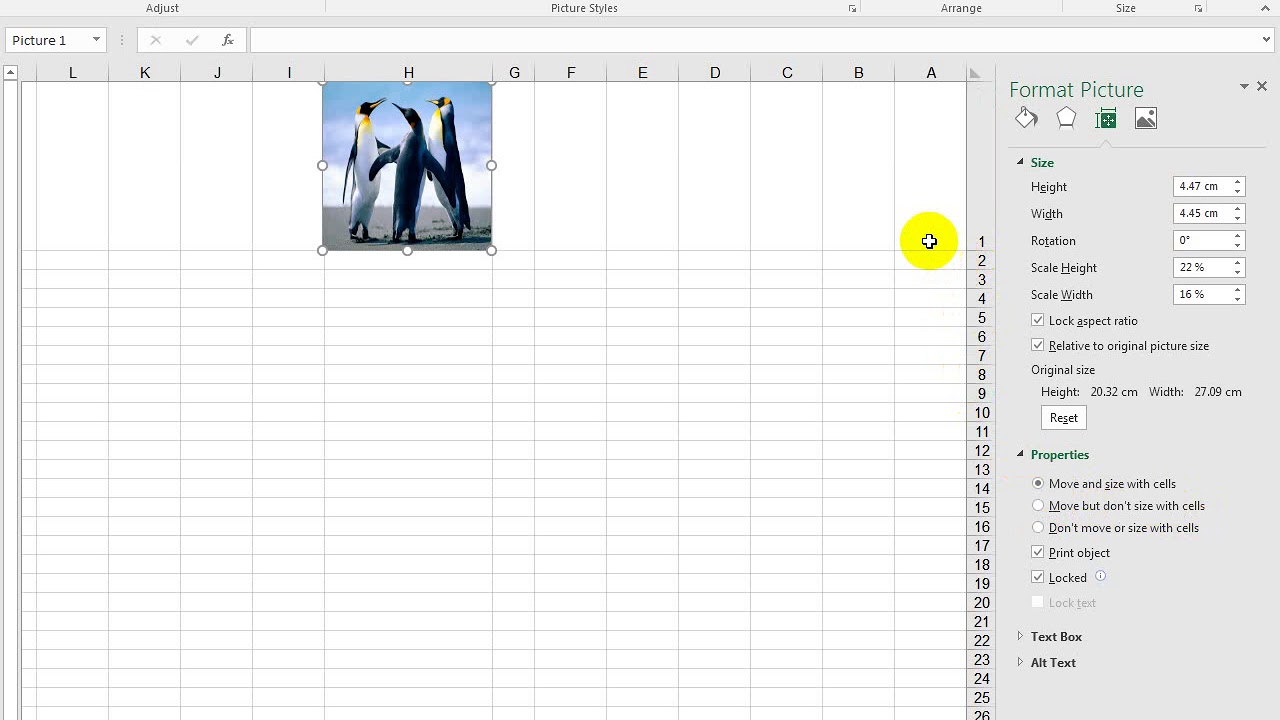This screenshot has width=1280, height=720.
Task: Select column L header
Action: pyautogui.click(x=72, y=73)
